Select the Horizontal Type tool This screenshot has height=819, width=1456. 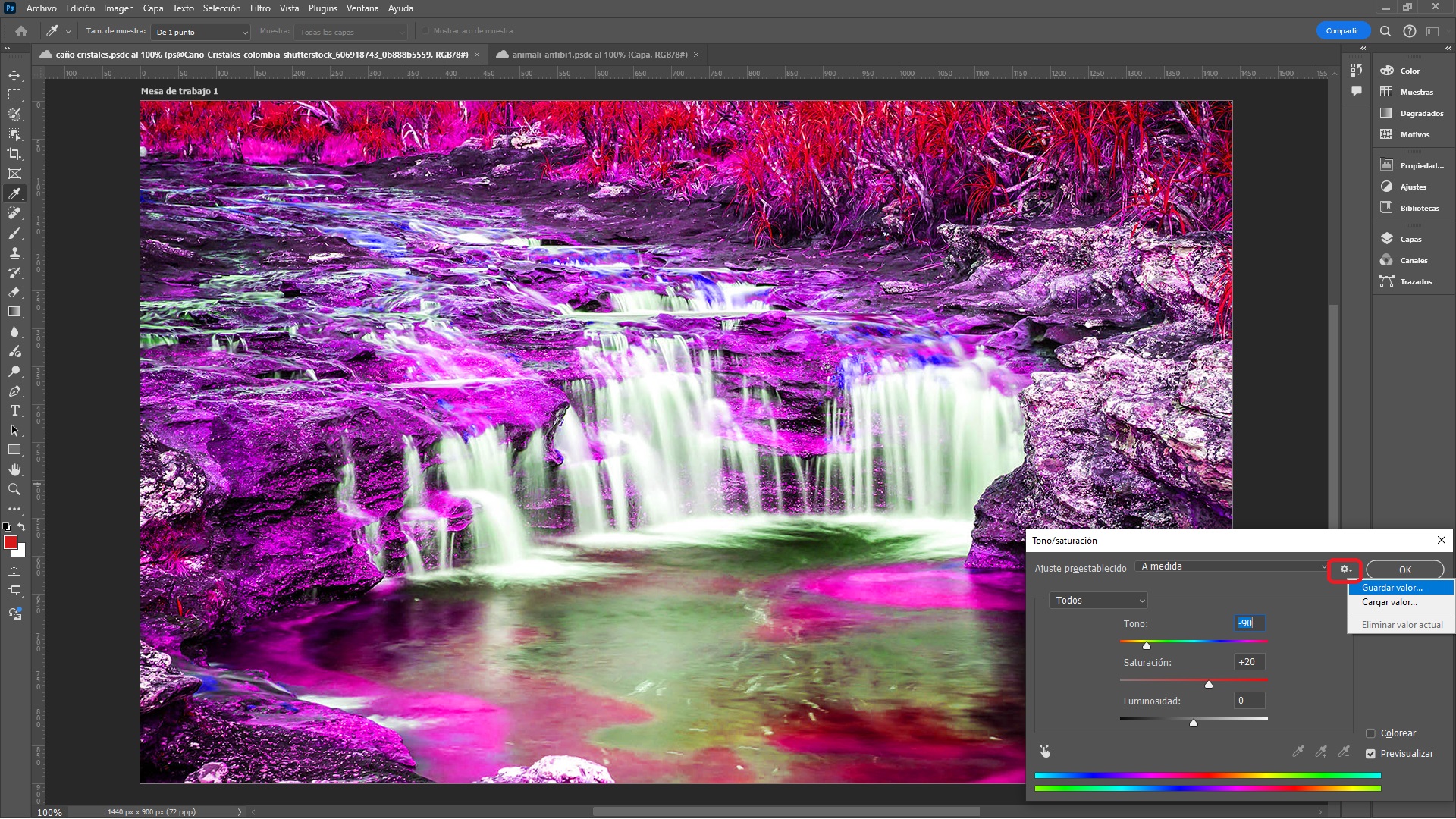(x=14, y=411)
